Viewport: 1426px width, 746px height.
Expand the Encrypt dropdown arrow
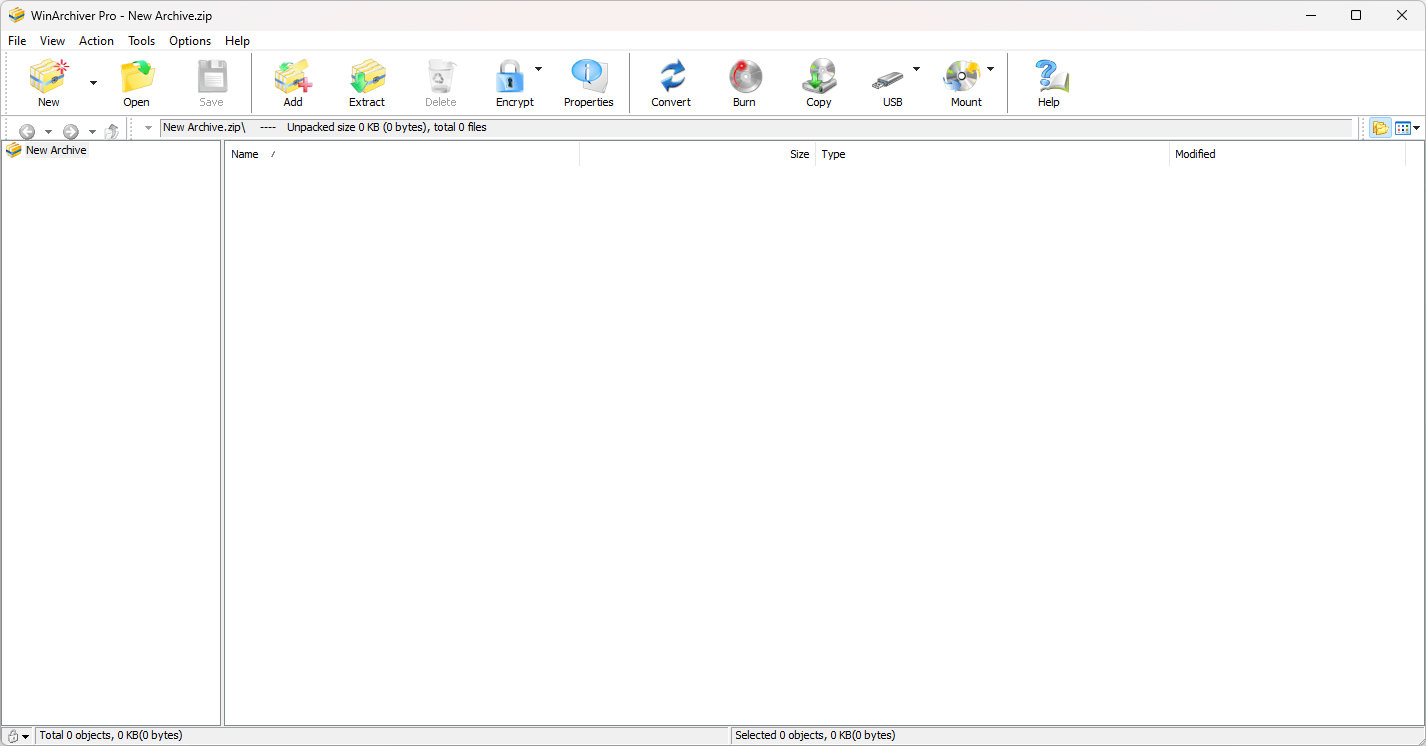(538, 69)
